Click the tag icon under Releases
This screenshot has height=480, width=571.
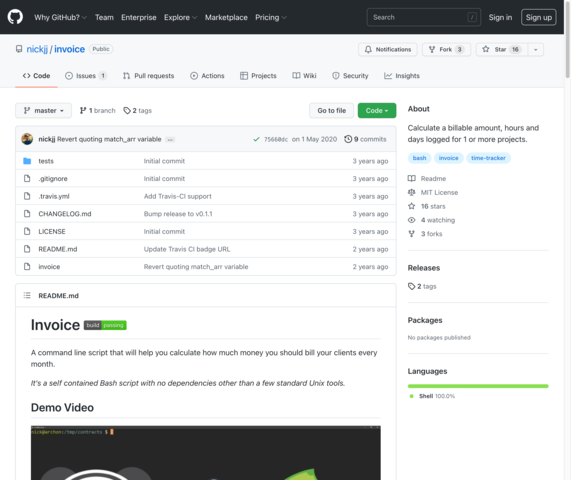tap(411, 286)
